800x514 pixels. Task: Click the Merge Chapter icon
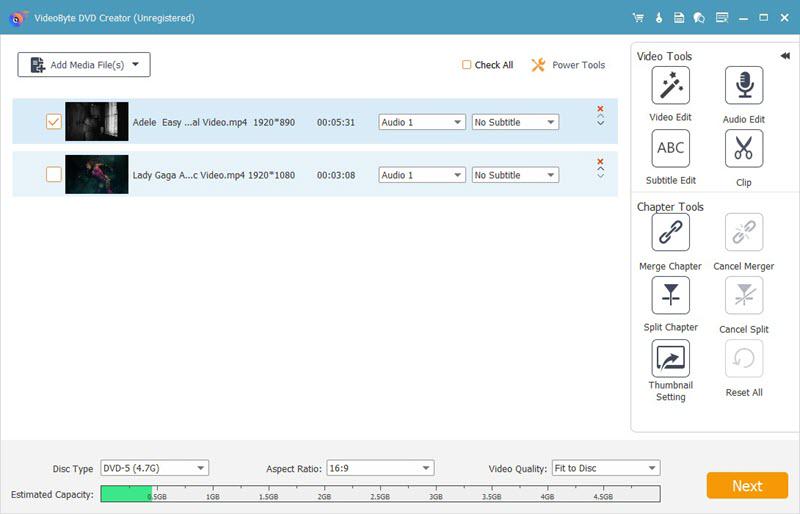(x=670, y=232)
